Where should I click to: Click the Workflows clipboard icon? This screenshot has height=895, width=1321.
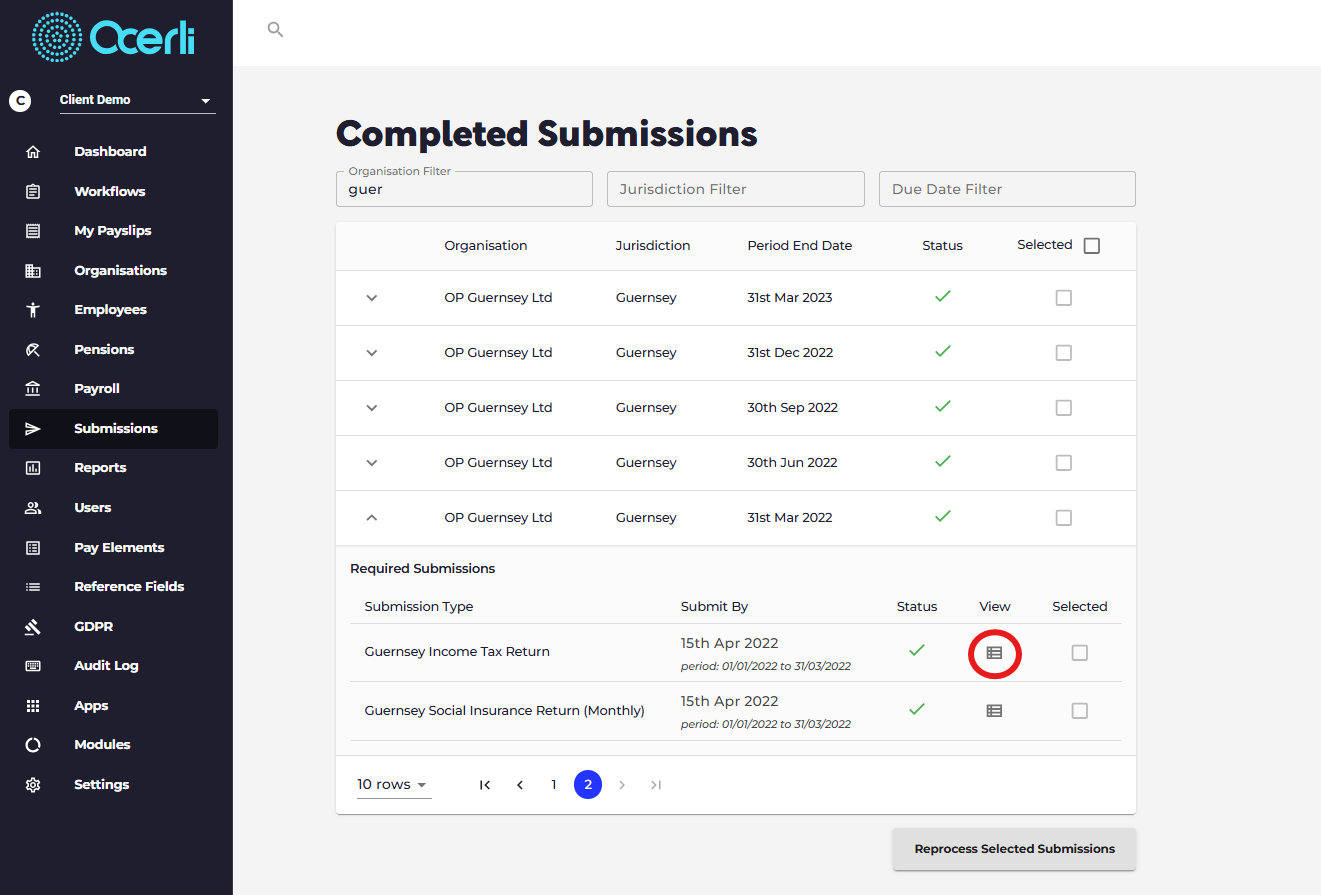(x=33, y=191)
